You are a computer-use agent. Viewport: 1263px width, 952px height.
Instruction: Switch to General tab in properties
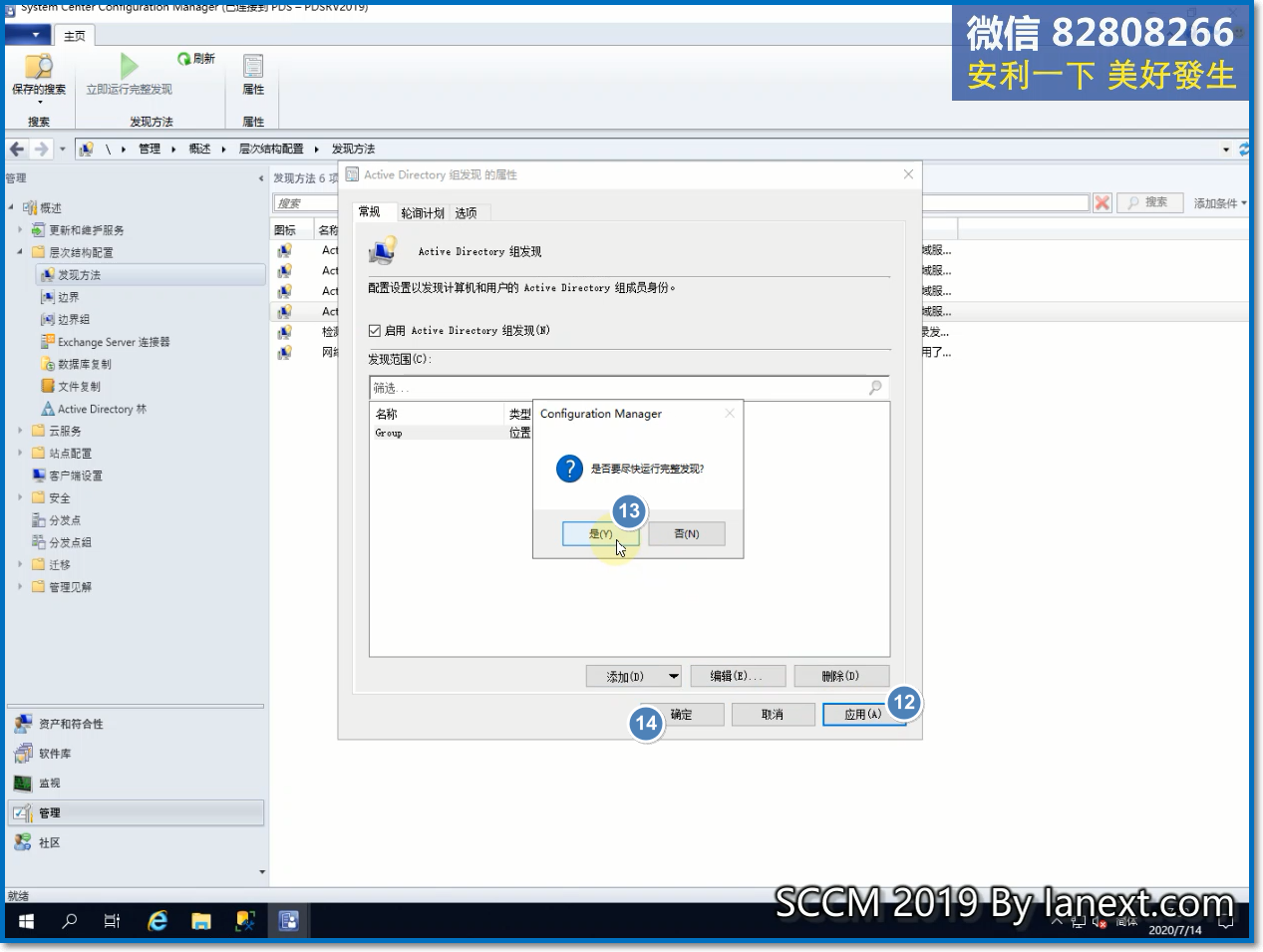(x=370, y=211)
